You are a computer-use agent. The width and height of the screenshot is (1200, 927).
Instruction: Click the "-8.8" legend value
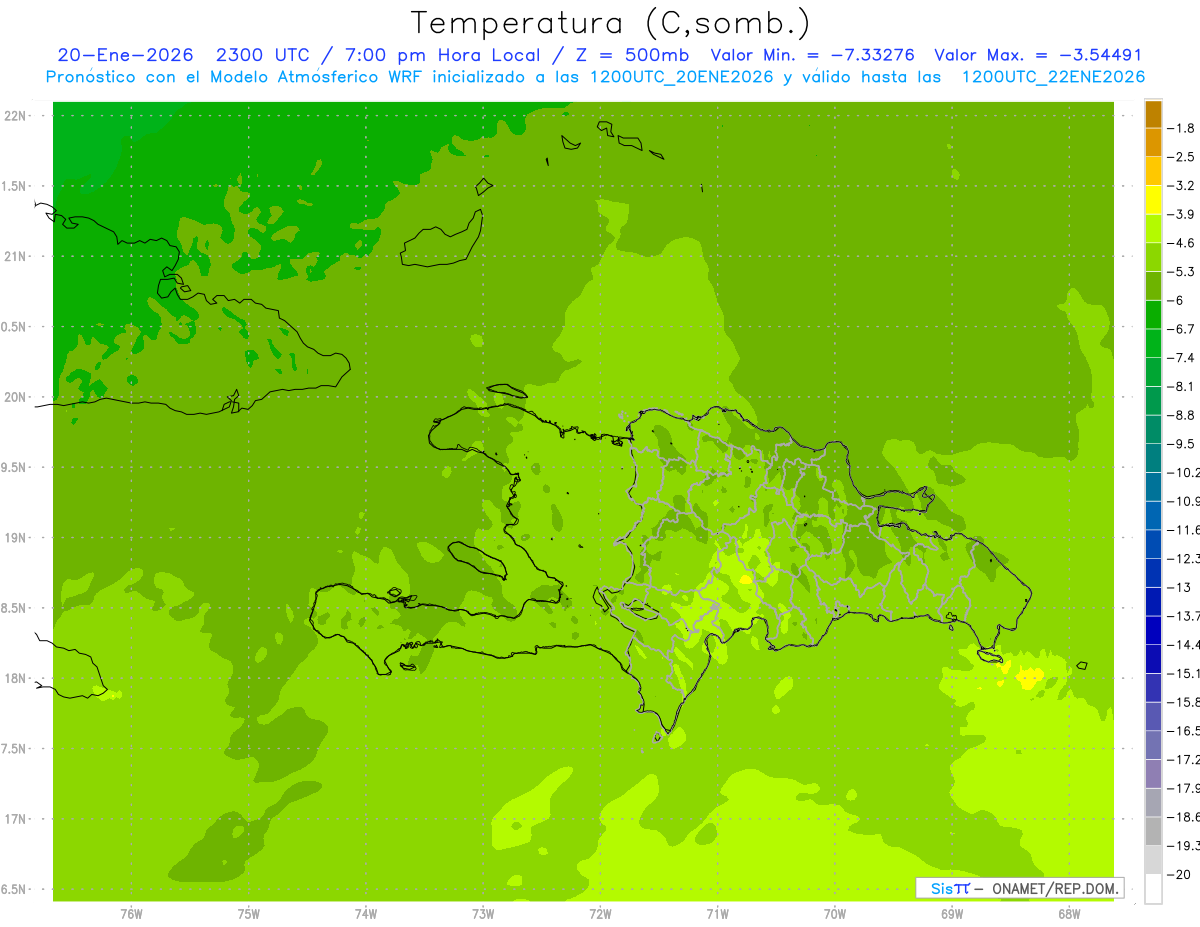[x=1183, y=415]
